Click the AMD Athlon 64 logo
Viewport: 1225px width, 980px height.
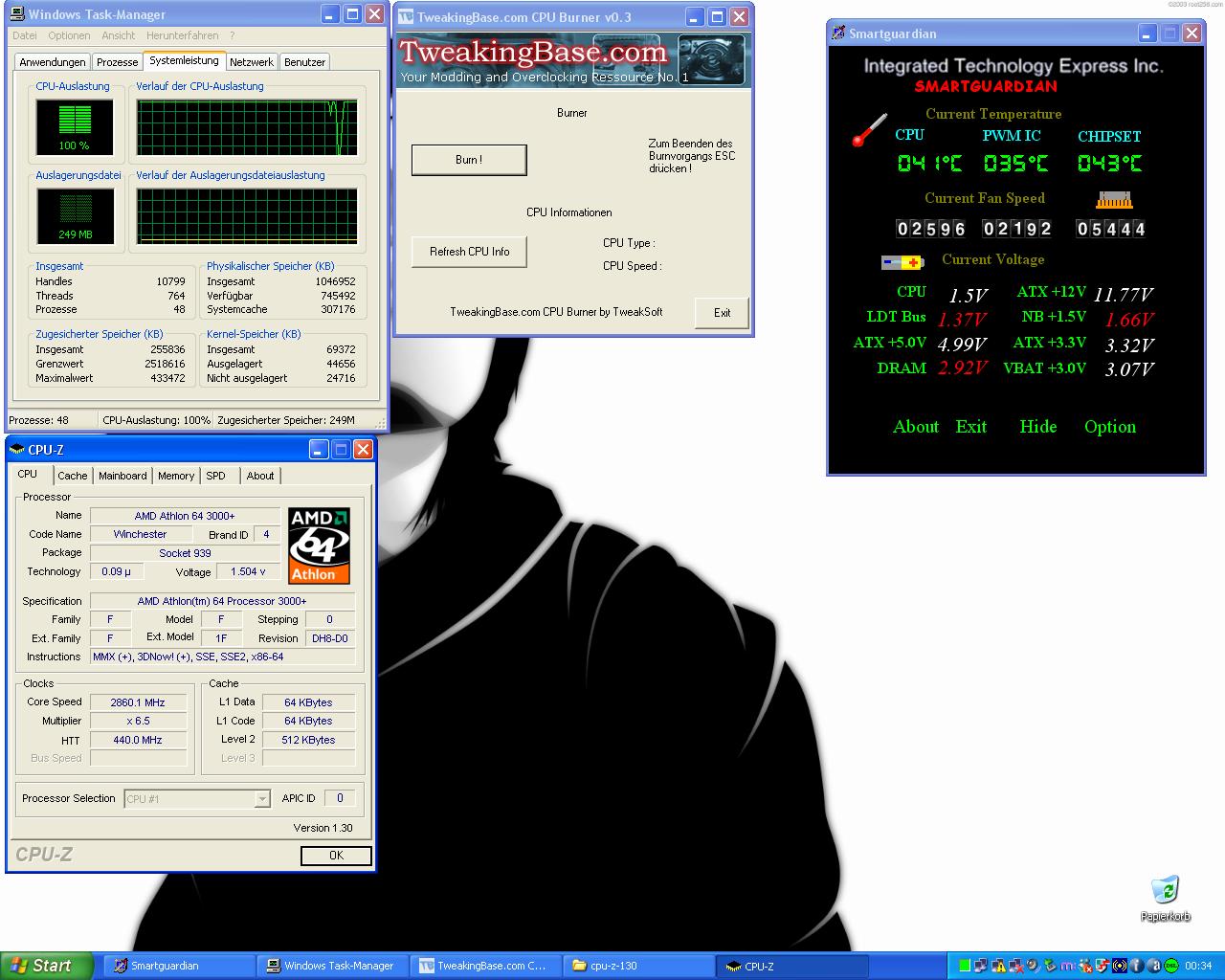319,546
